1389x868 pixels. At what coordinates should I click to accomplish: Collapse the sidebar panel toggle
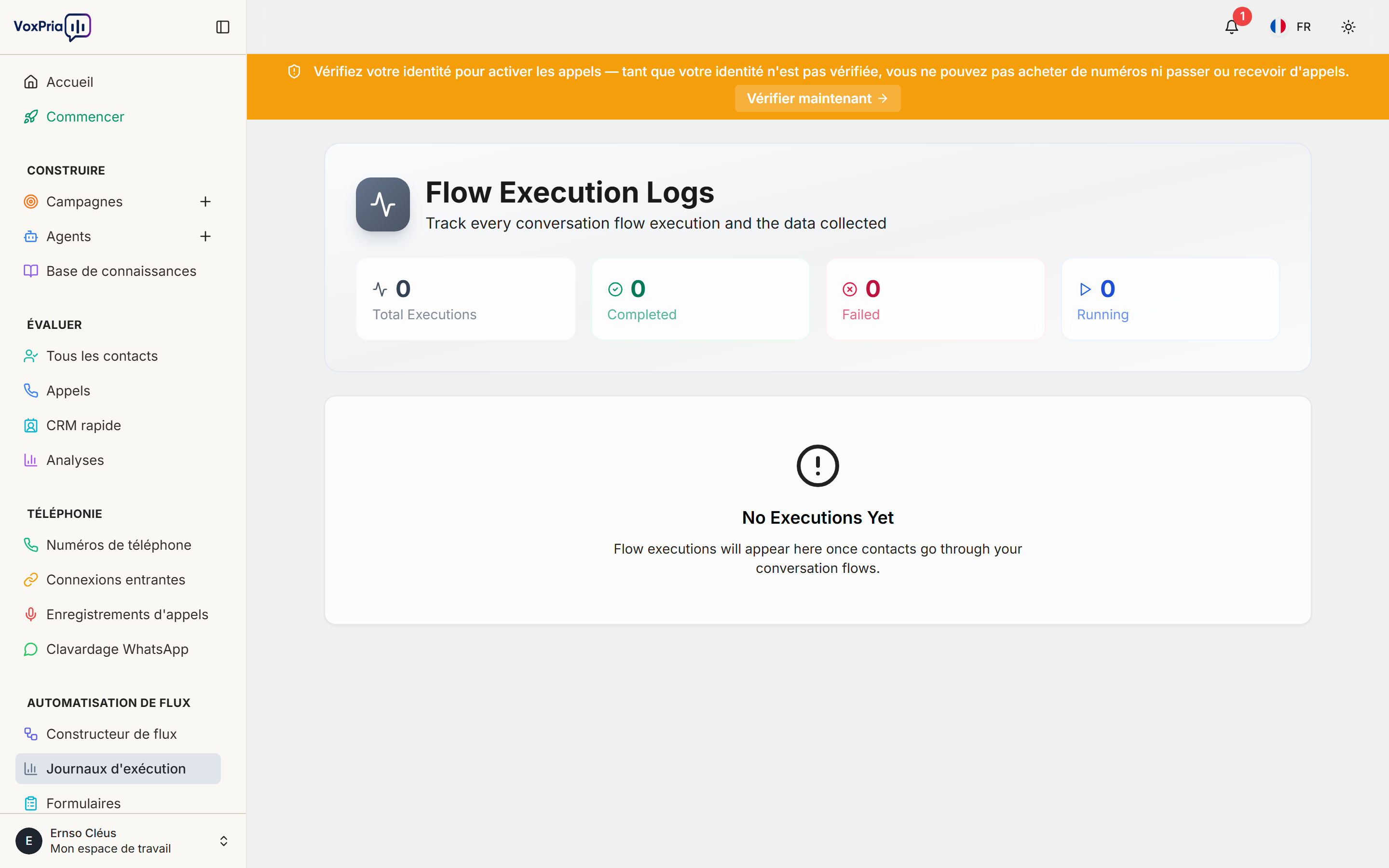223,27
